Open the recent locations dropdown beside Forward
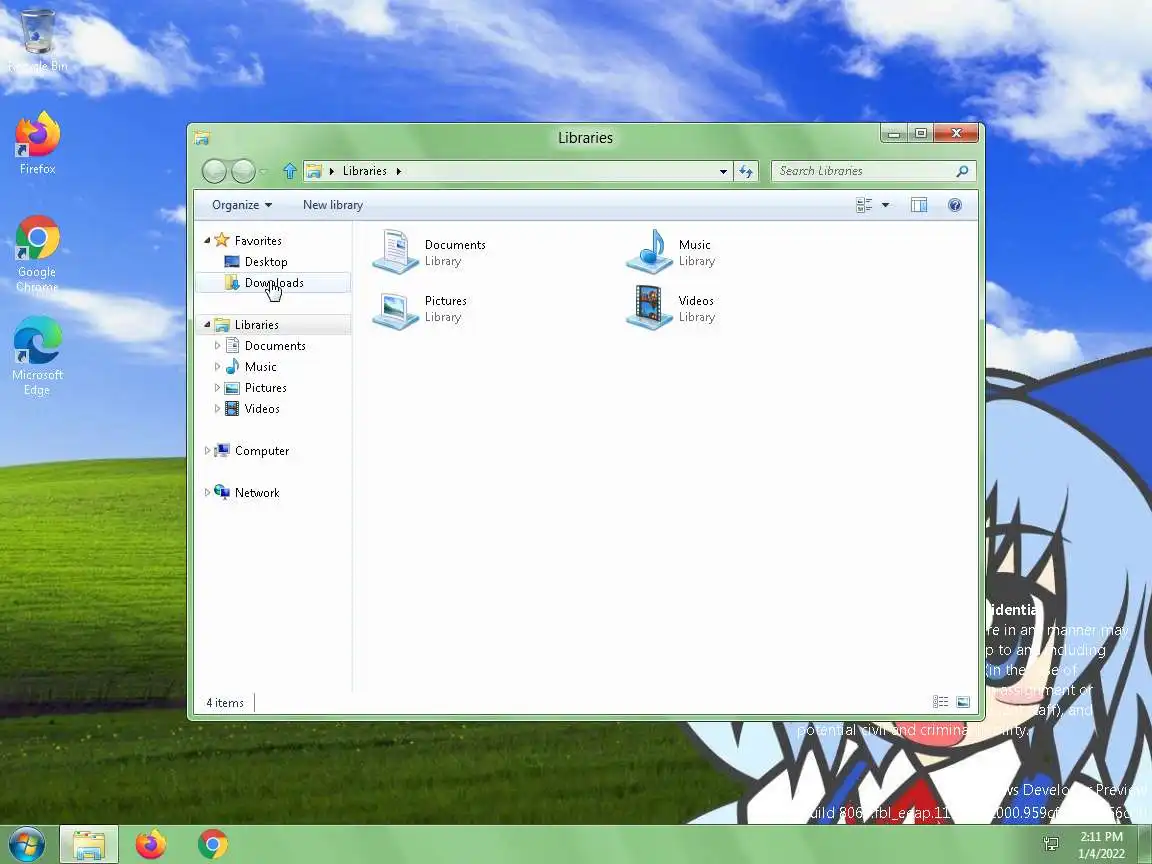 tap(263, 171)
